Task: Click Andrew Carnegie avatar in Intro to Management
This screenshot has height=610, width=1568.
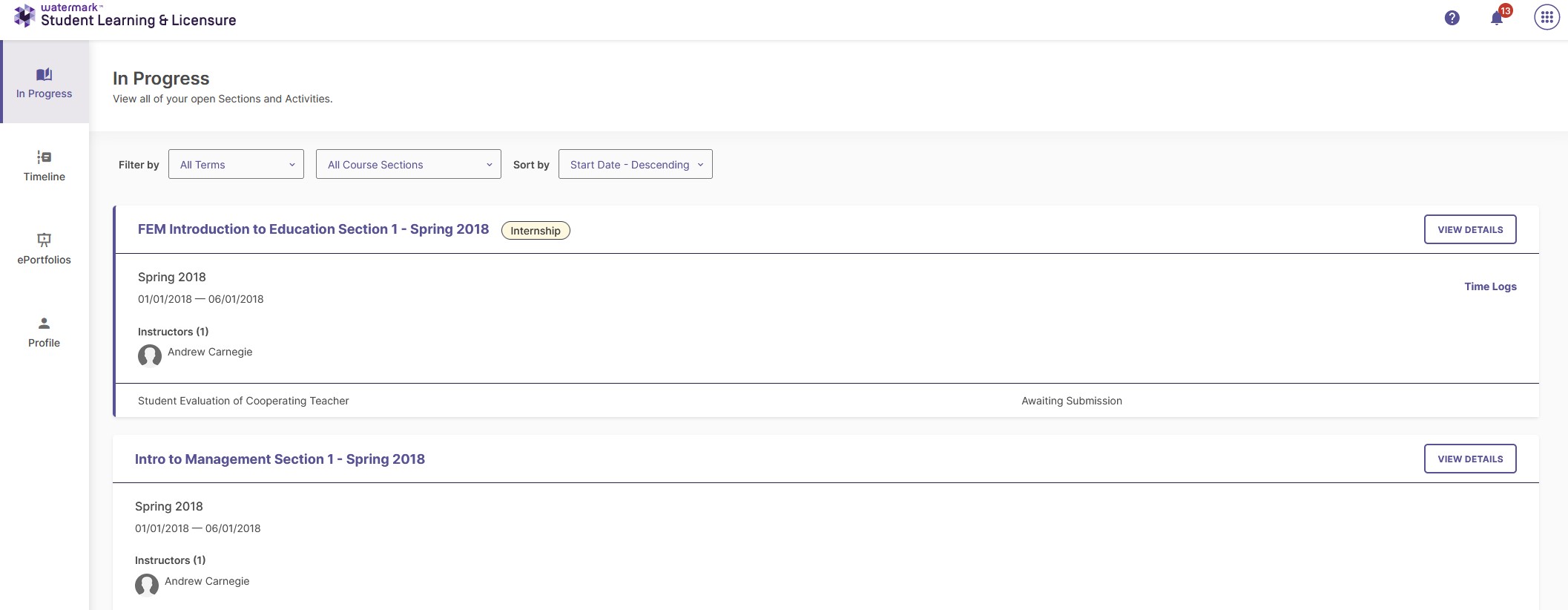Action: pos(147,585)
